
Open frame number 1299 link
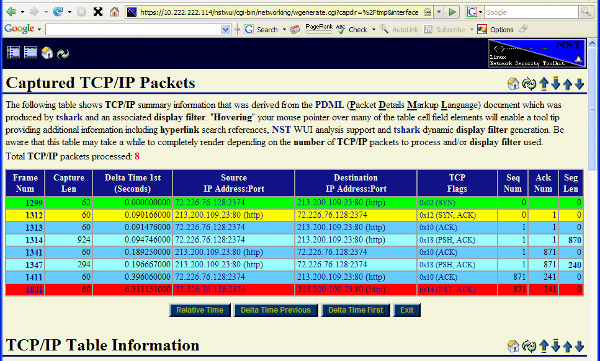pos(34,203)
